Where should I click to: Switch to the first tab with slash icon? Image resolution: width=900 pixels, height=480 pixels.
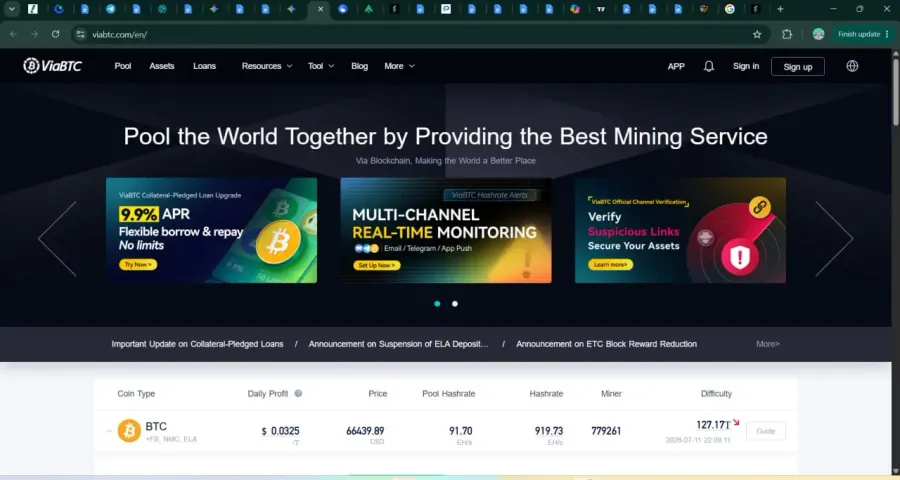pyautogui.click(x=33, y=9)
